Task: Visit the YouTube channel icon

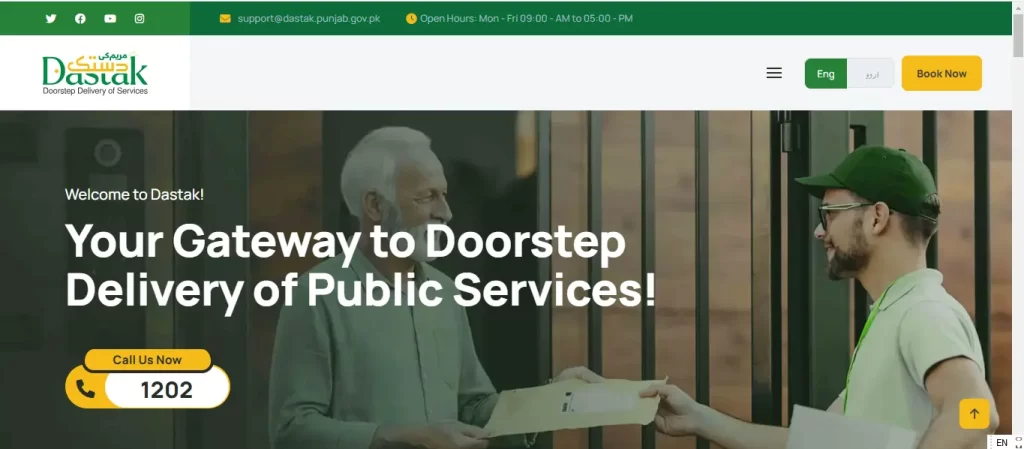Action: tap(110, 18)
